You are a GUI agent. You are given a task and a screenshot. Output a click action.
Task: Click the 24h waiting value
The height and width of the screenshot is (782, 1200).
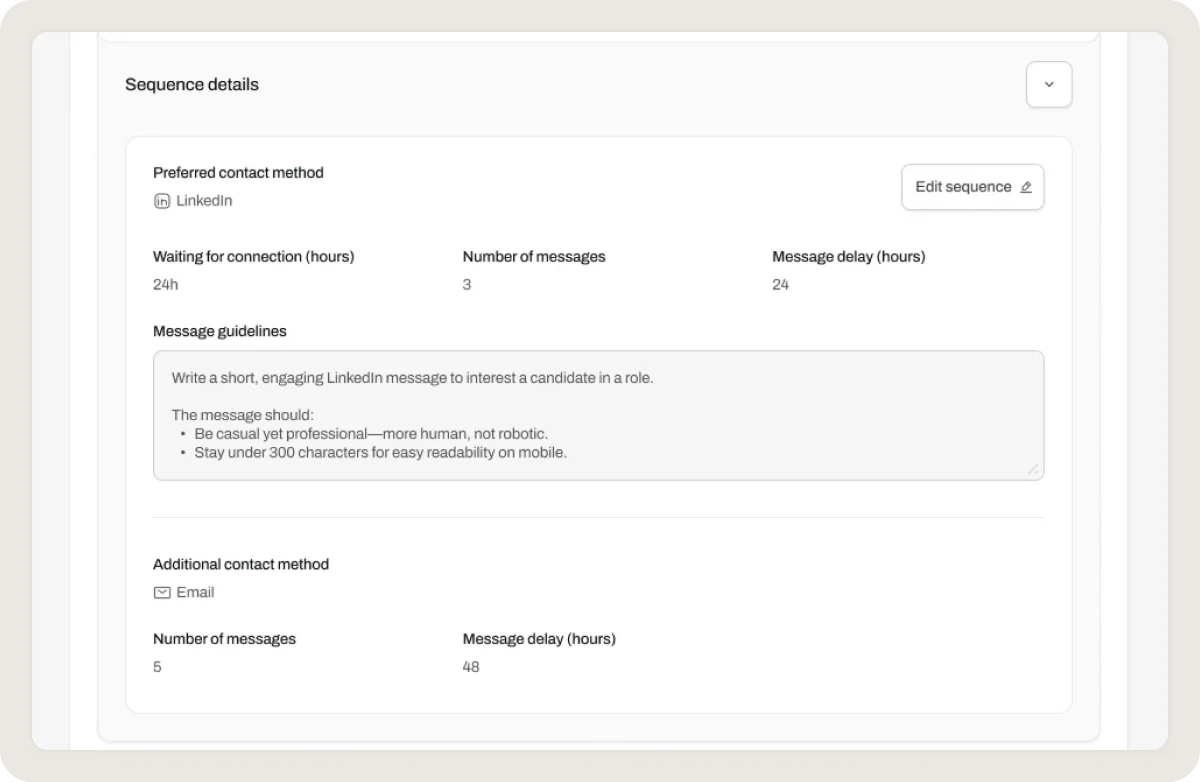[166, 285]
